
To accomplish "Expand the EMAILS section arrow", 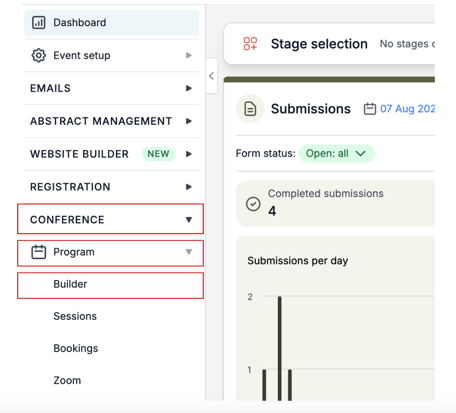I will coord(189,88).
